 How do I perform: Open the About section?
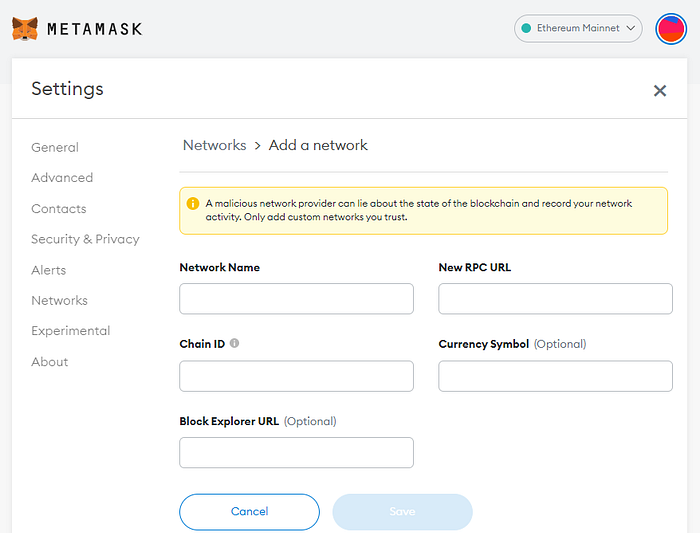tap(50, 362)
